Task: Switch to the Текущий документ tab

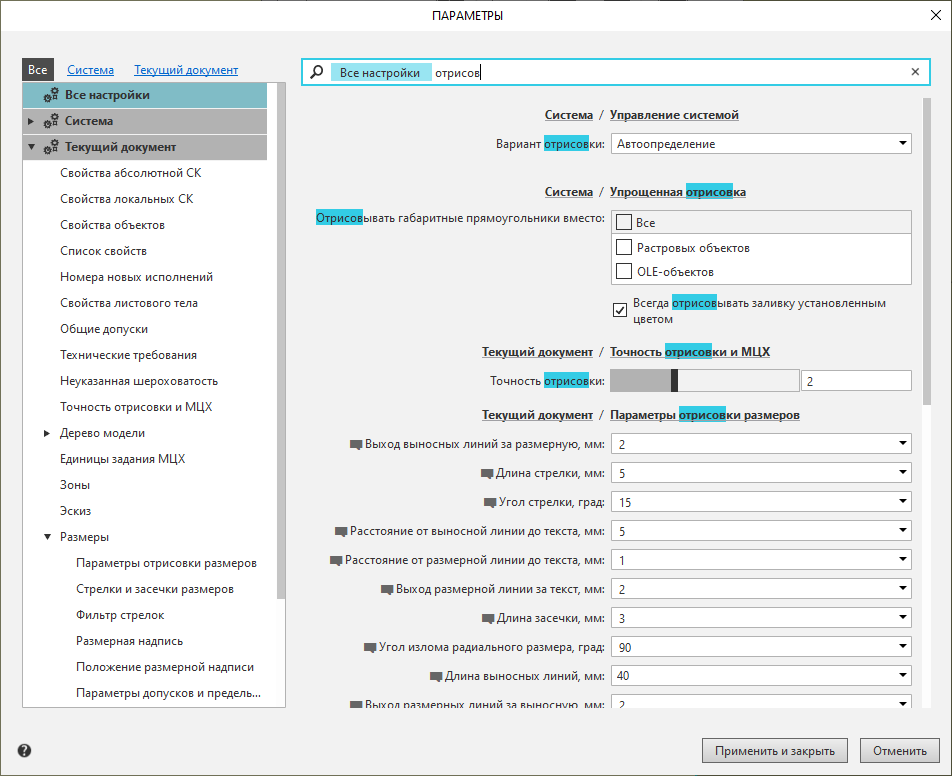Action: click(186, 70)
